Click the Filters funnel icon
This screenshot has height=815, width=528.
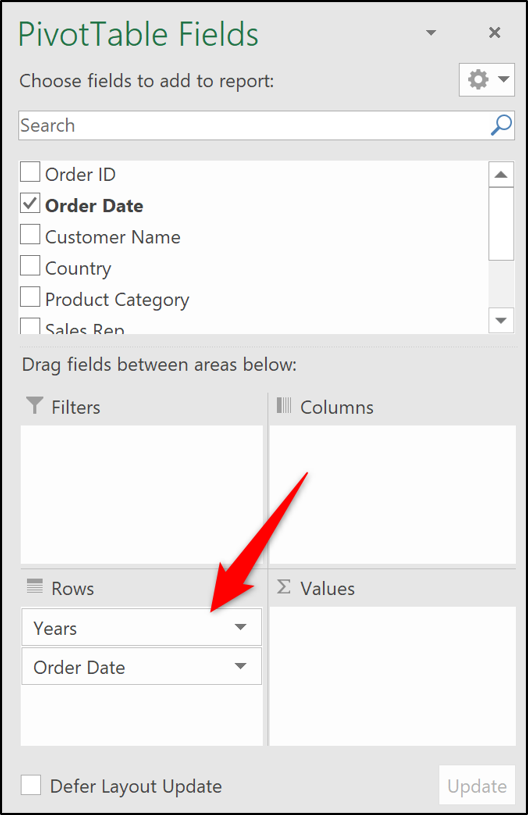[34, 405]
